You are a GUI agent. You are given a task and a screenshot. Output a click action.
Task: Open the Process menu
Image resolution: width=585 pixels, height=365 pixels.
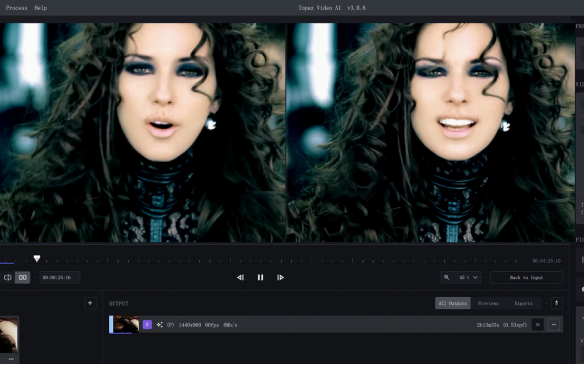[x=16, y=7]
